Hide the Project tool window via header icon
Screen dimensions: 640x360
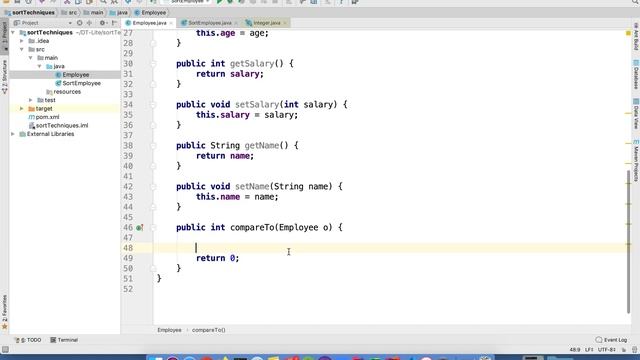coord(115,23)
